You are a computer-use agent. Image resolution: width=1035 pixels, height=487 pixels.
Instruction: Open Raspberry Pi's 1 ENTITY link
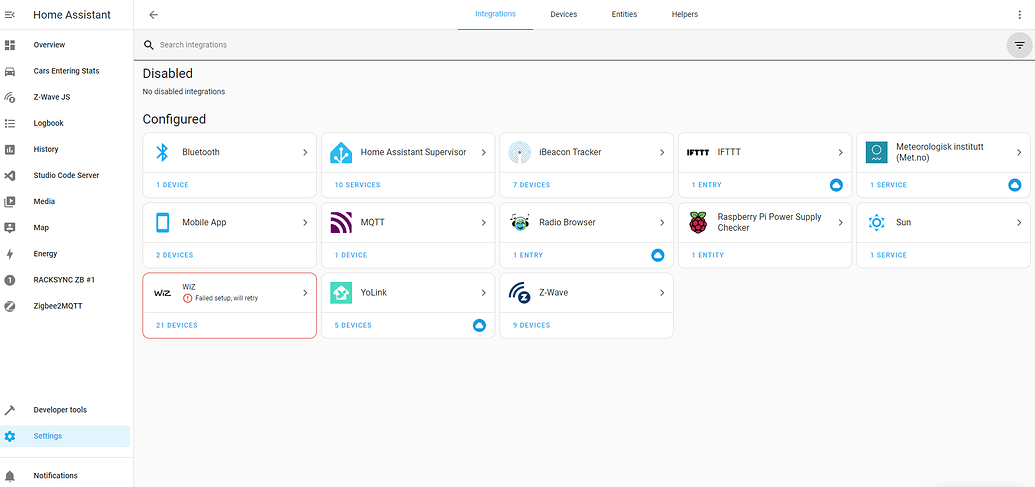tap(708, 255)
